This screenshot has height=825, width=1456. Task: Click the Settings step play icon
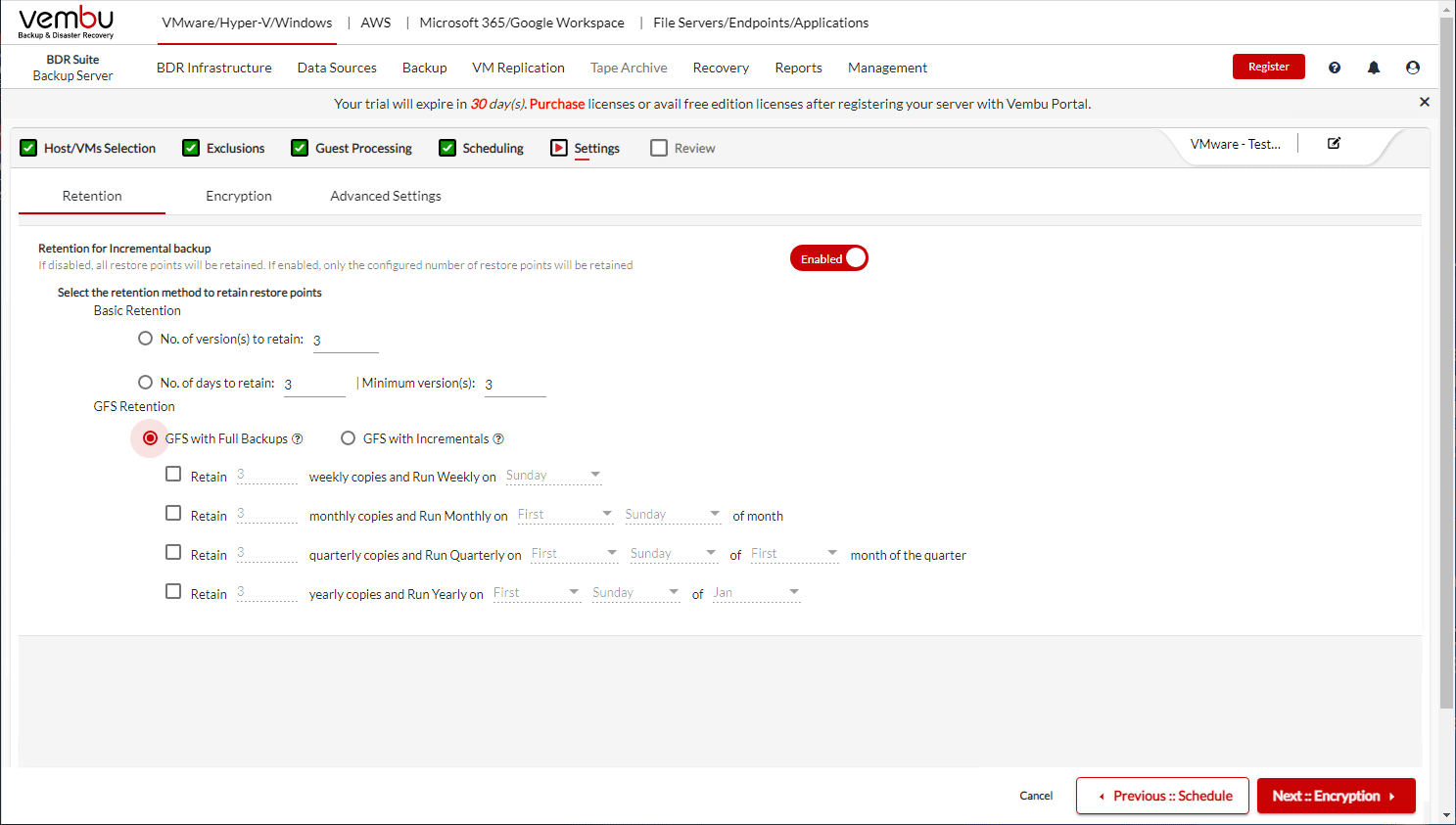[559, 148]
